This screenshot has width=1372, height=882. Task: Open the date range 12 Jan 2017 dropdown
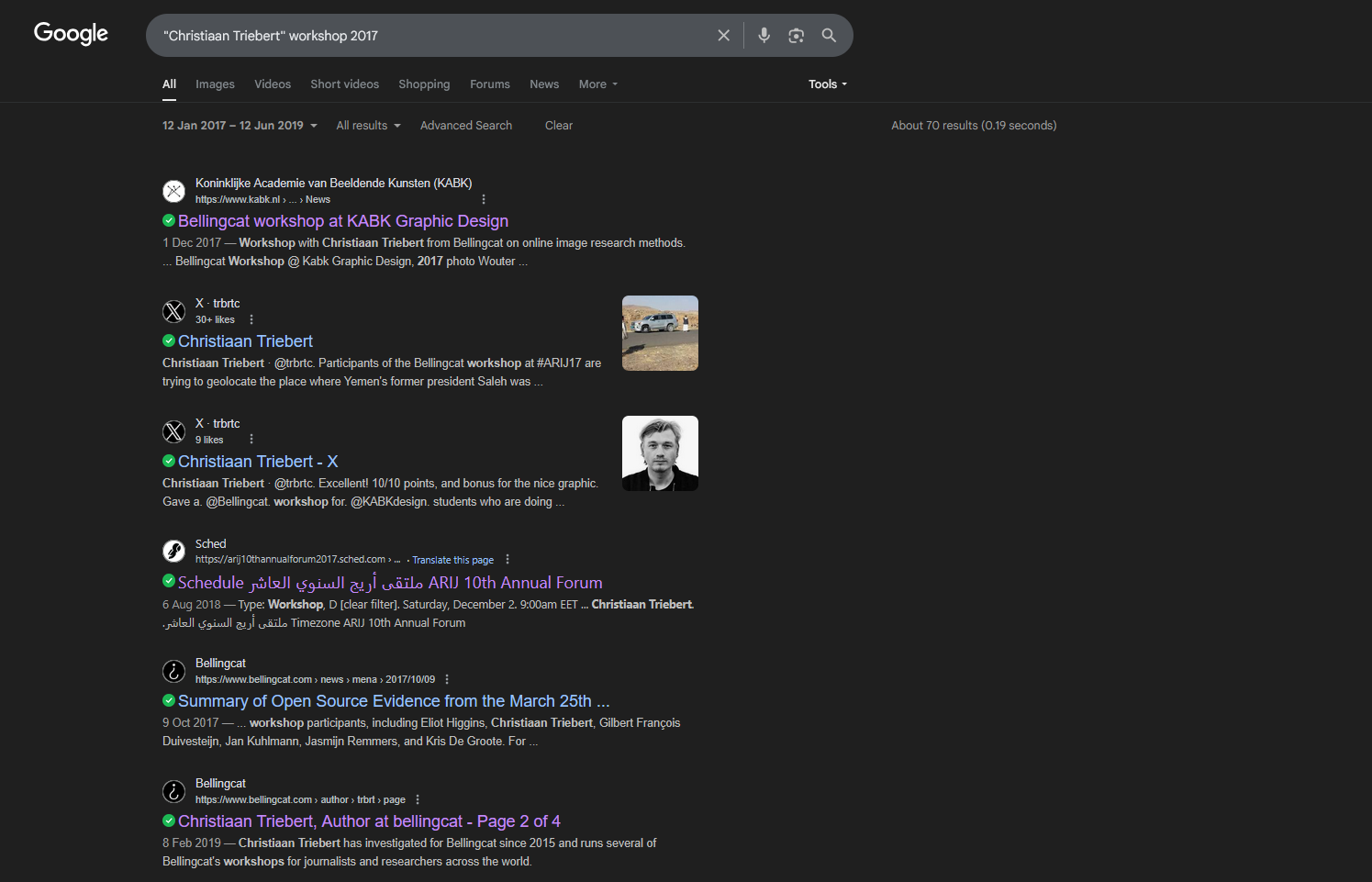(x=240, y=126)
